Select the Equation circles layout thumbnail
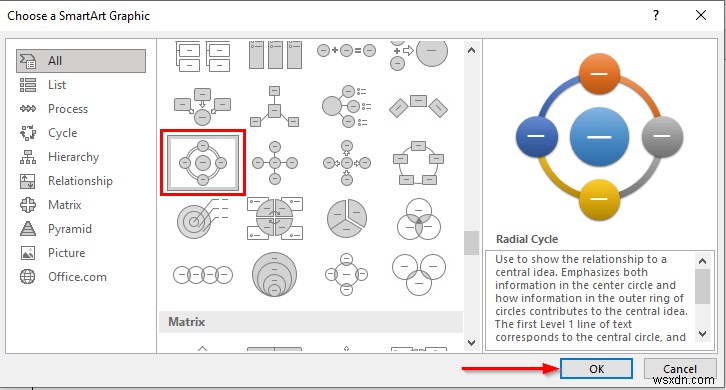Viewport: 726px width, 390px height. (x=347, y=50)
